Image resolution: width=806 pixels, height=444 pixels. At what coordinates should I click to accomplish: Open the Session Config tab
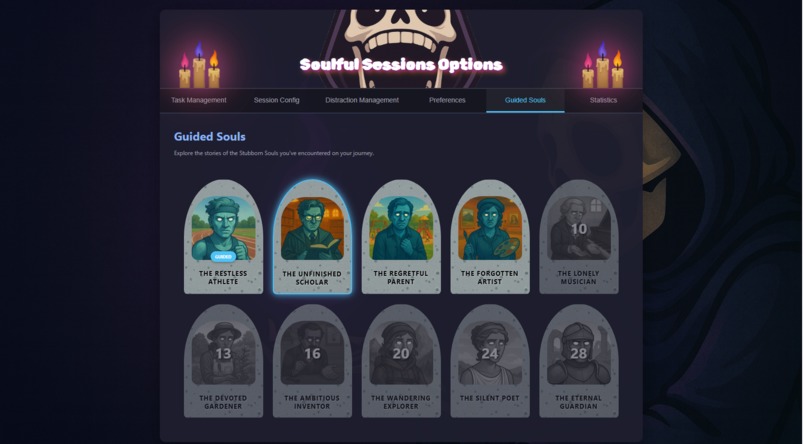[x=277, y=100]
